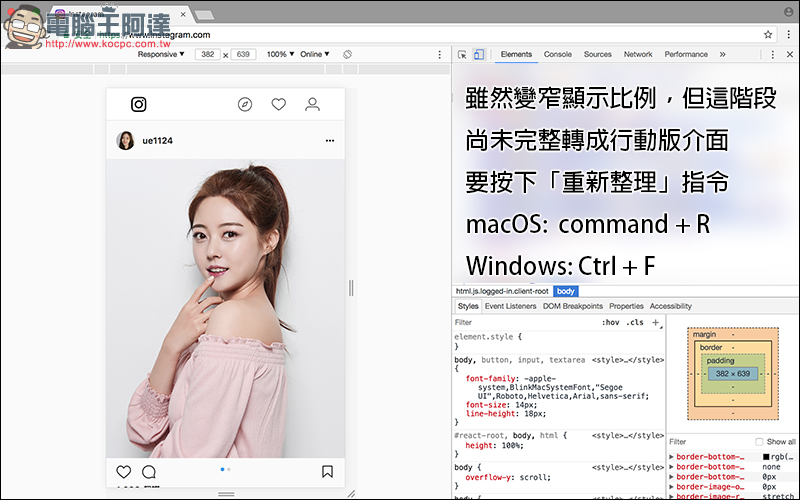Image resolution: width=800 pixels, height=500 pixels.
Task: Click the viewport height field showing 639
Action: coord(243,54)
